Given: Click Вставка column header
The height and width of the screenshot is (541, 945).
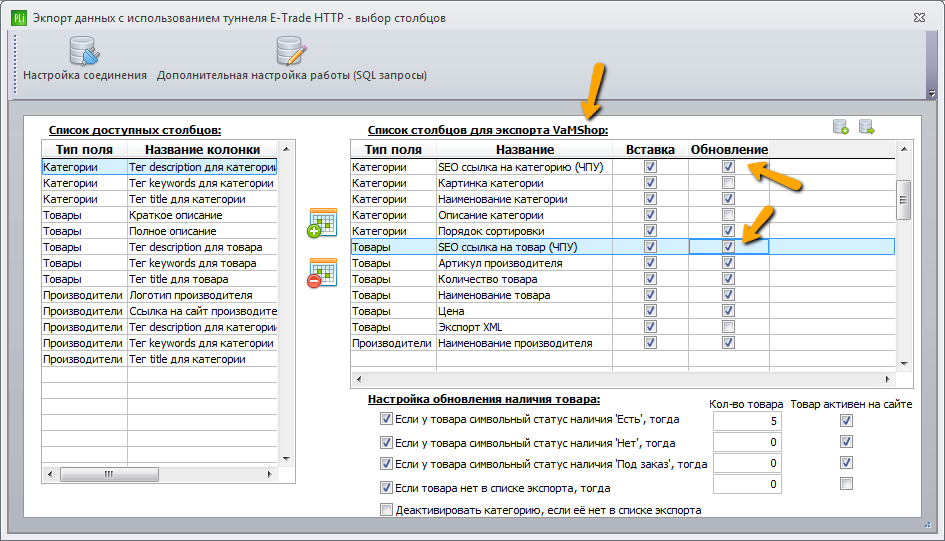Looking at the screenshot, I should tap(650, 149).
